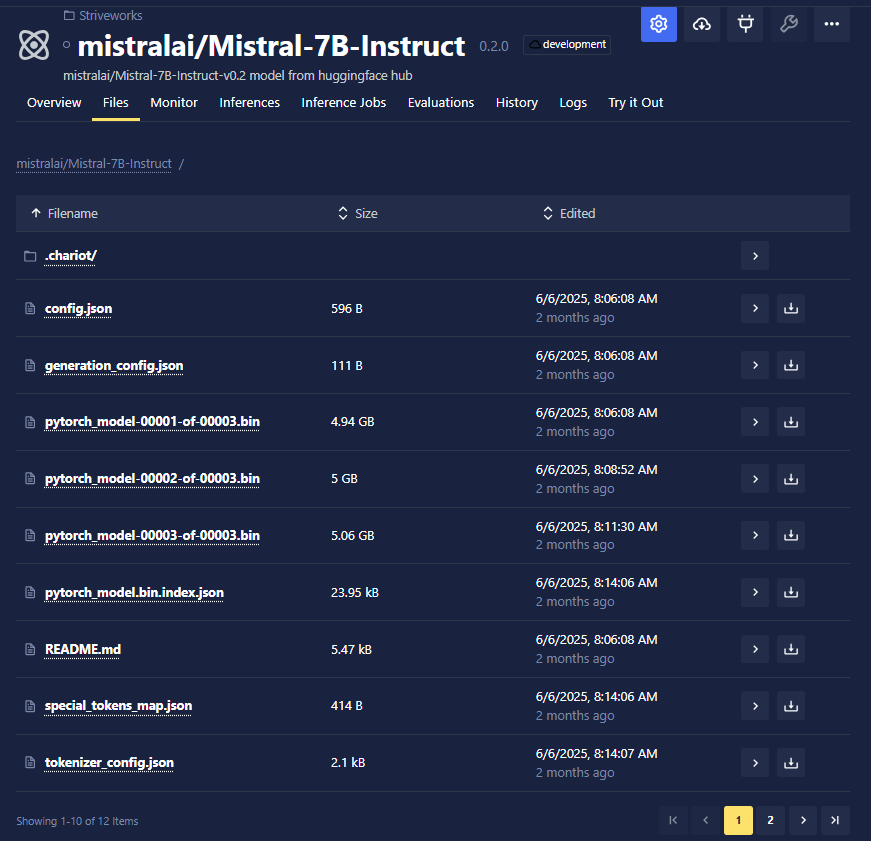Open the .chariot/ folder link

click(x=71, y=256)
